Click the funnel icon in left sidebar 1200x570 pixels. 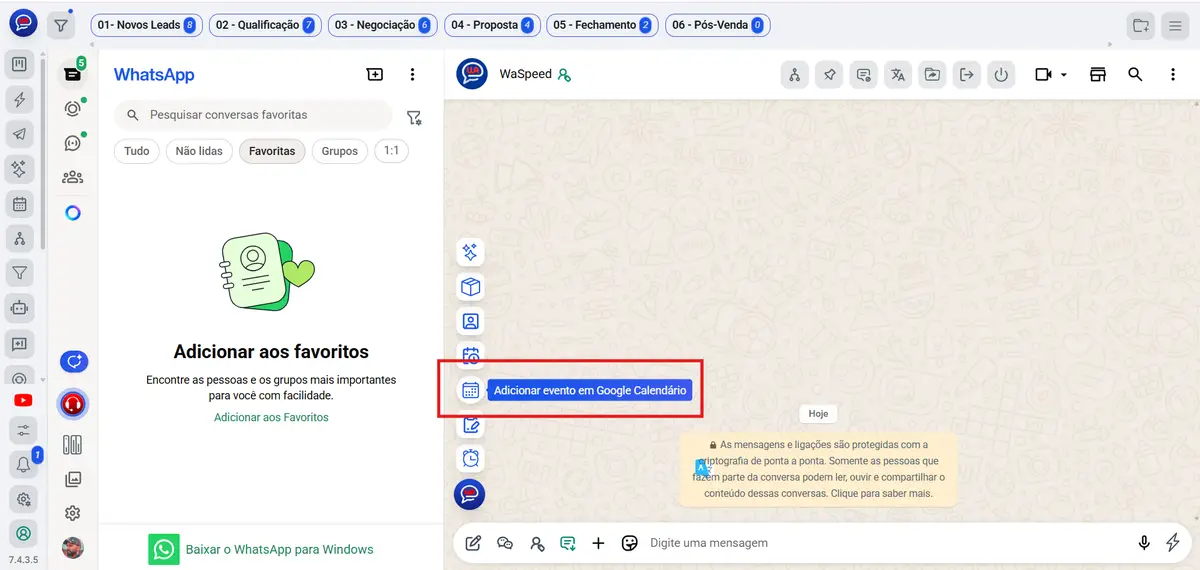(x=20, y=272)
